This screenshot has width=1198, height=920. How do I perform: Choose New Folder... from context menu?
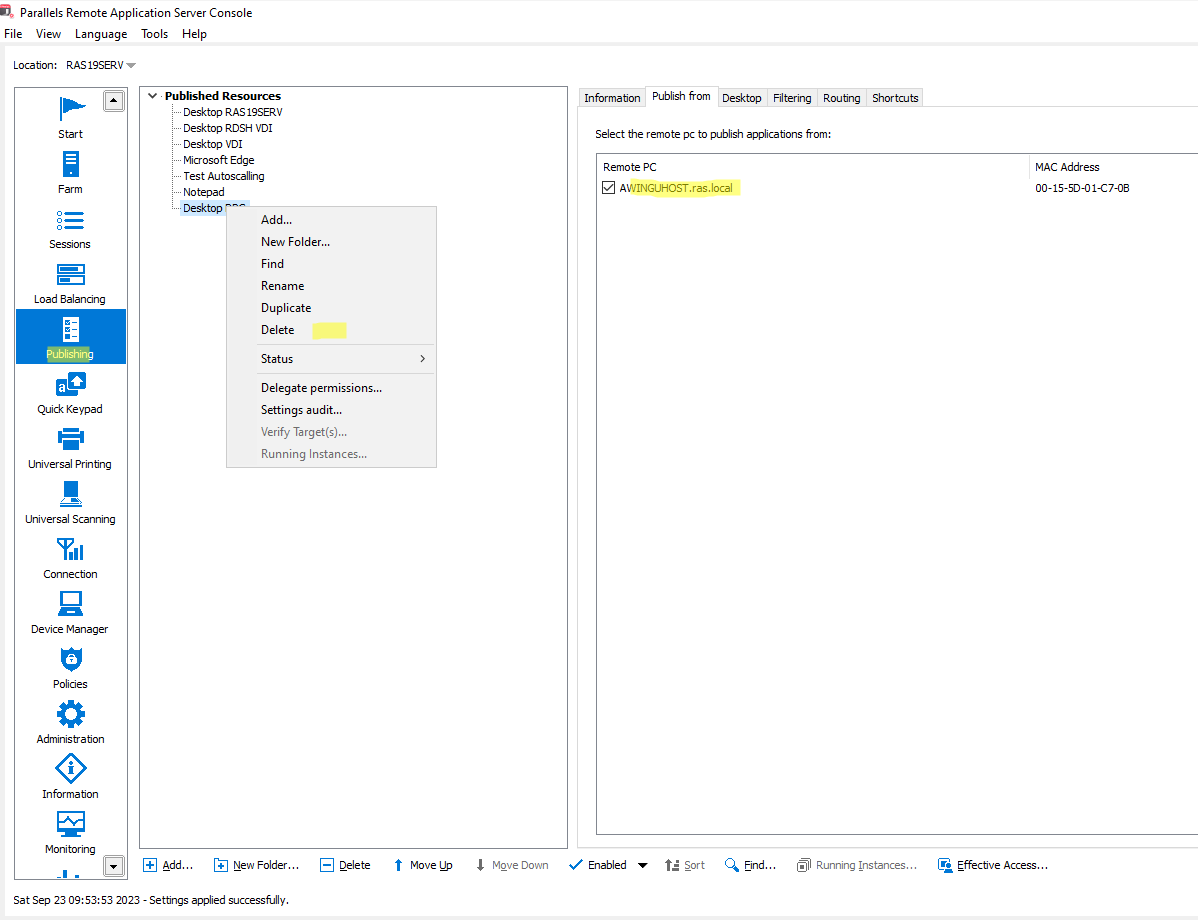[x=332, y=242]
